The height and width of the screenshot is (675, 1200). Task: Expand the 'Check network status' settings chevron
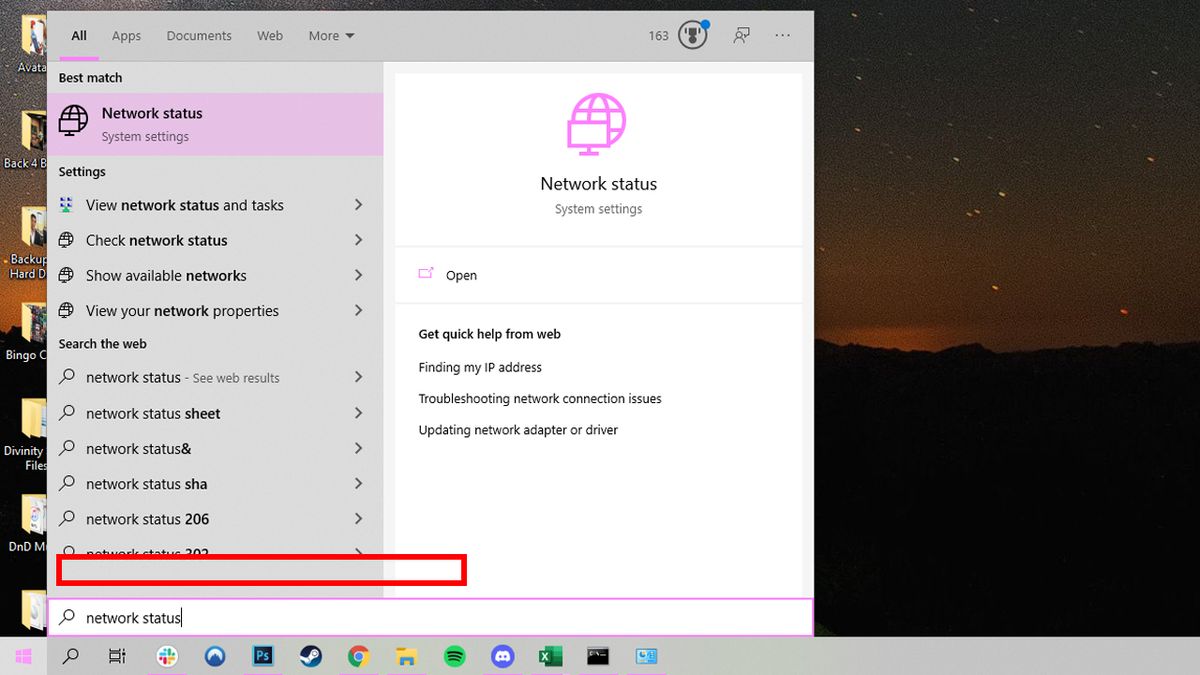click(x=358, y=240)
